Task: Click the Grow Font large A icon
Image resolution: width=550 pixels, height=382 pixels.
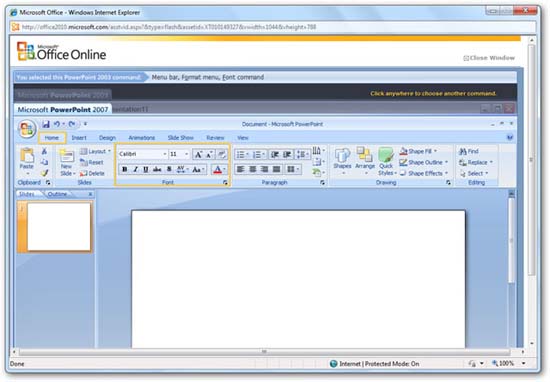Action: (x=199, y=154)
